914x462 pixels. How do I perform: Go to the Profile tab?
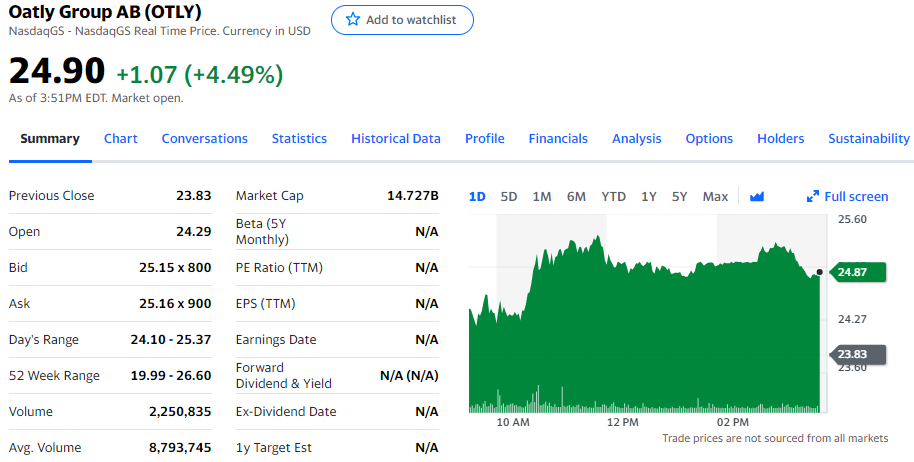point(485,139)
